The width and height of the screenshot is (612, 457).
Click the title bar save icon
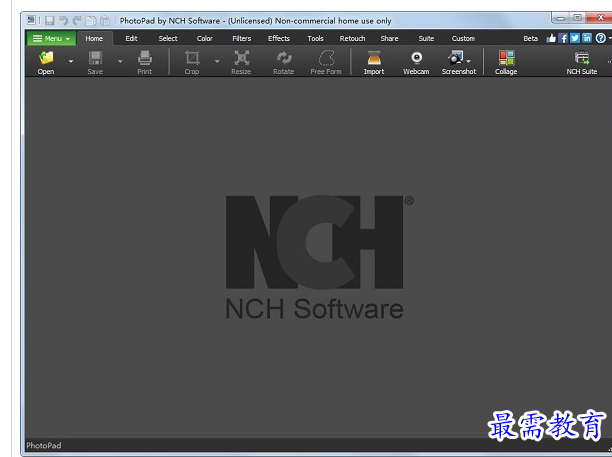click(50, 20)
